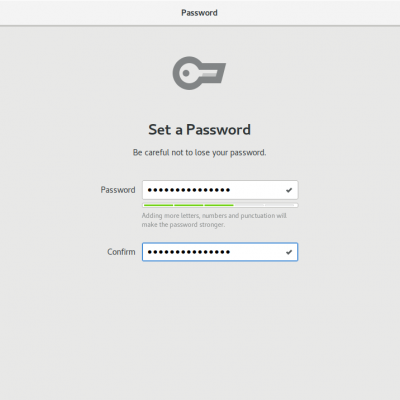Click the masked dots in Password field
This screenshot has width=400, height=400.
pos(189,190)
